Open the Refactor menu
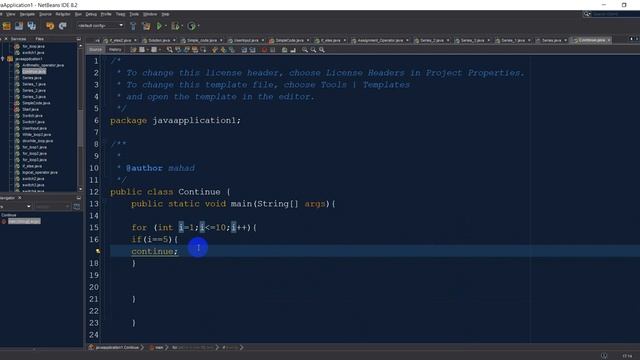The image size is (640, 360). coord(63,14)
